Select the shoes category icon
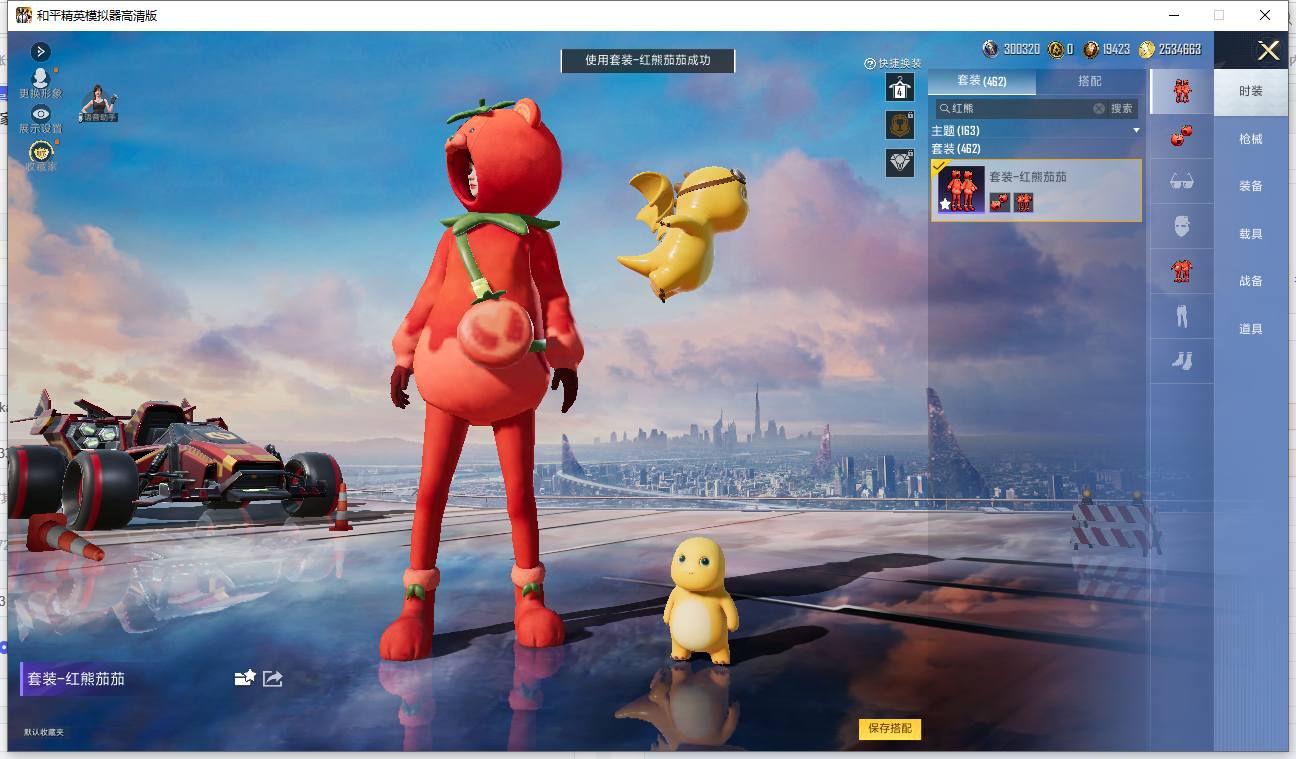The height and width of the screenshot is (759, 1296). coord(1181,360)
